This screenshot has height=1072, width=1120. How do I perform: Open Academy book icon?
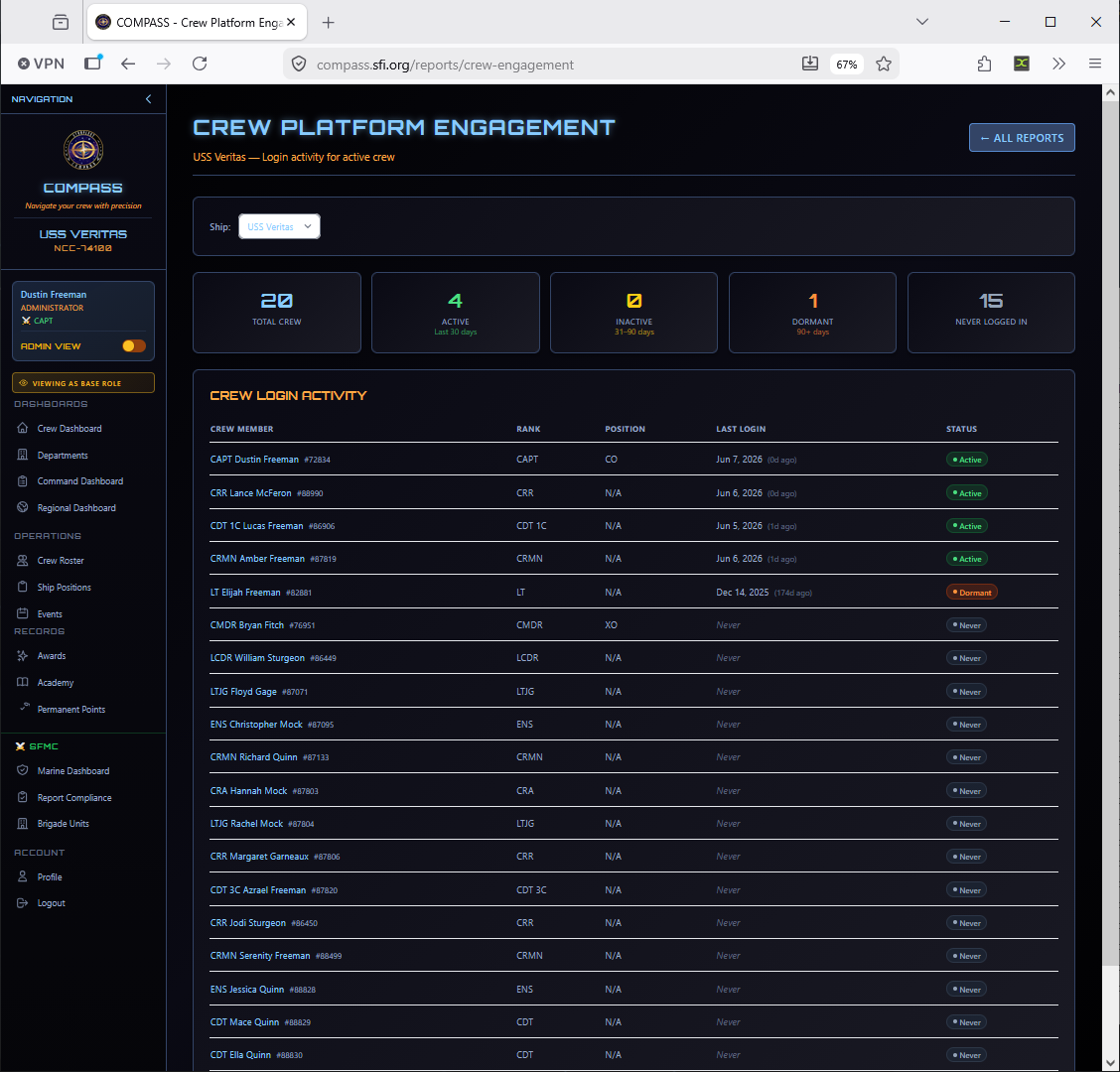coord(22,682)
